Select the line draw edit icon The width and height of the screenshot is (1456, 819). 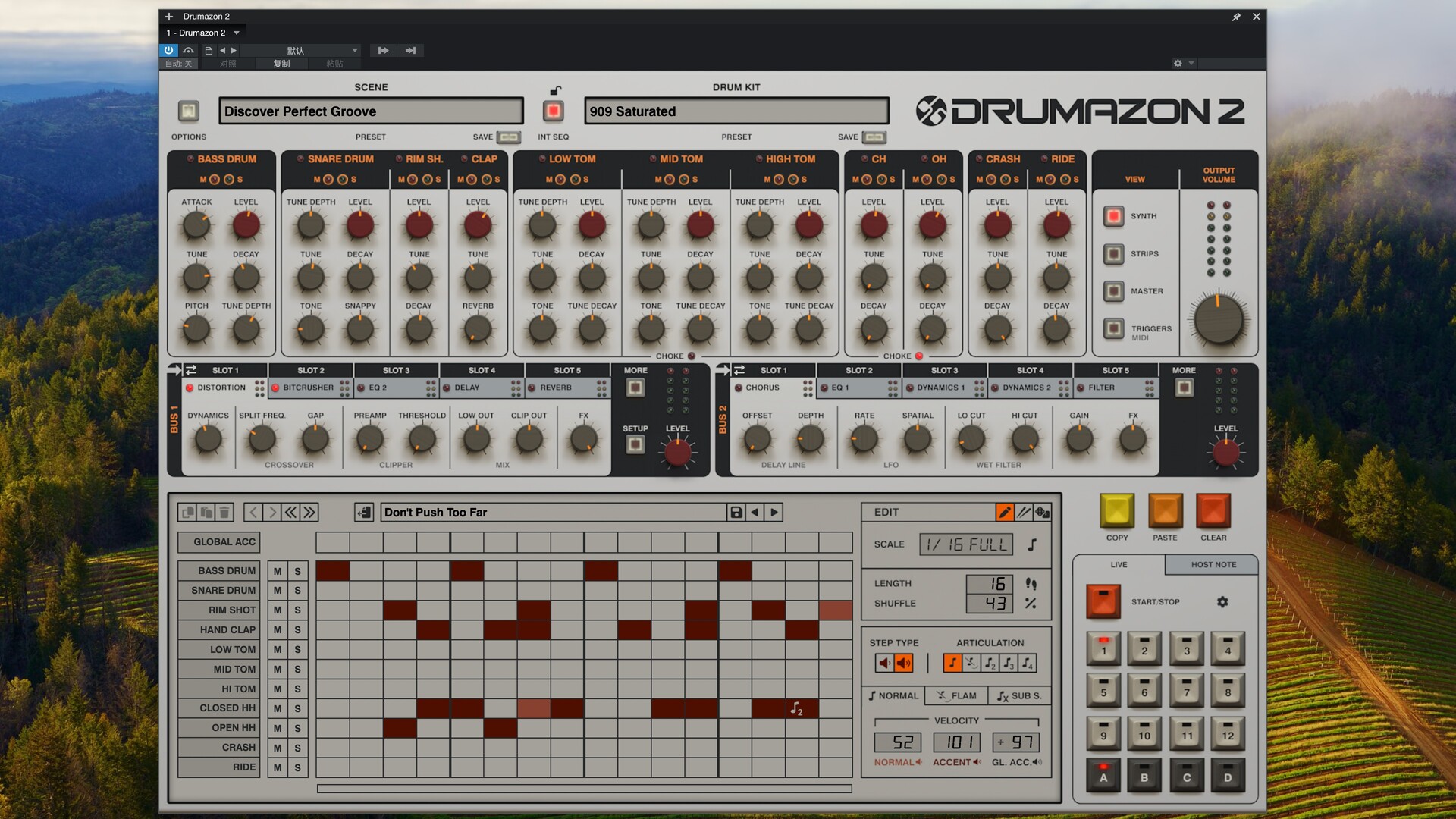1024,513
